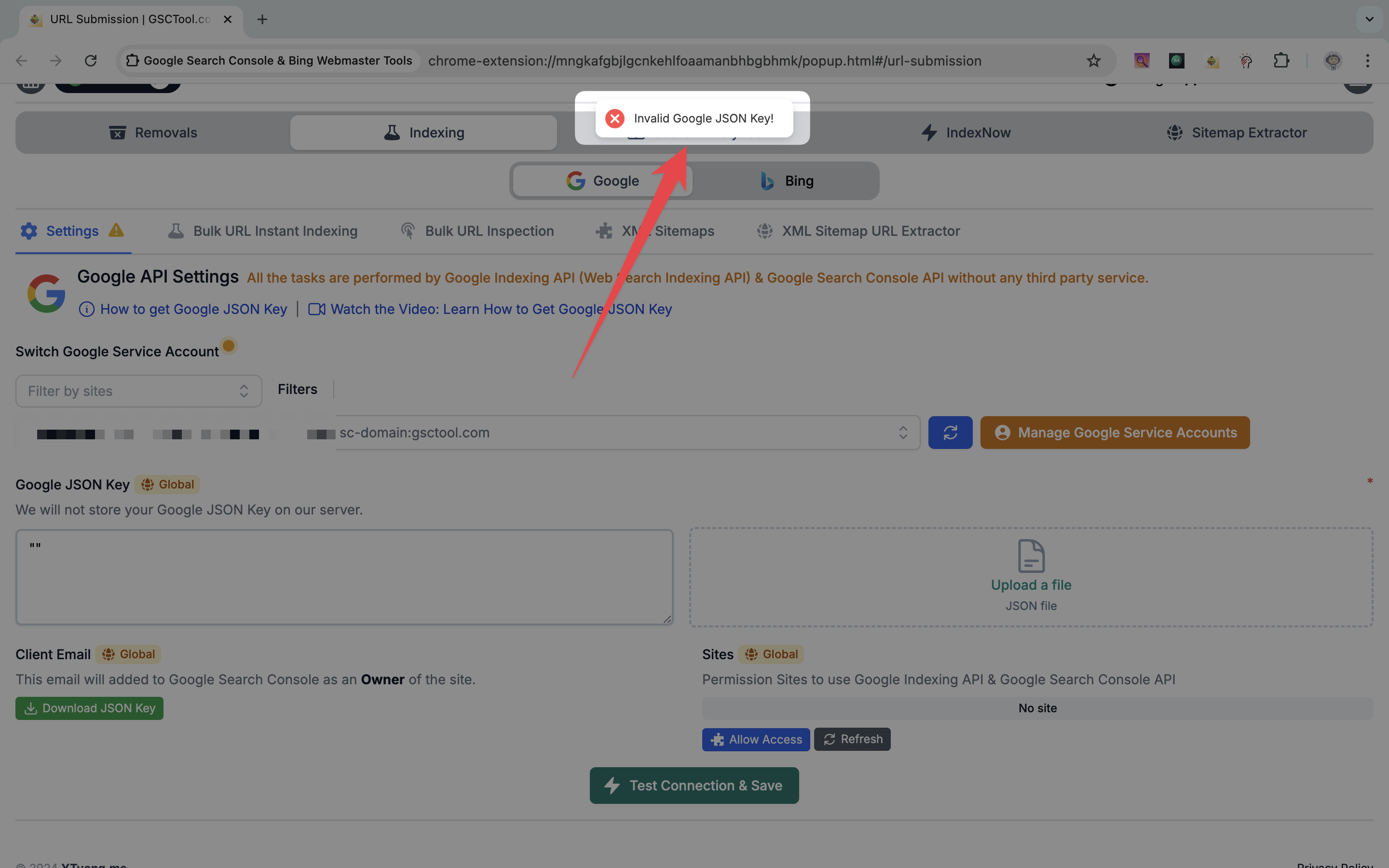The height and width of the screenshot is (868, 1389).
Task: Click the browser extensions puzzle icon
Action: 1281,60
